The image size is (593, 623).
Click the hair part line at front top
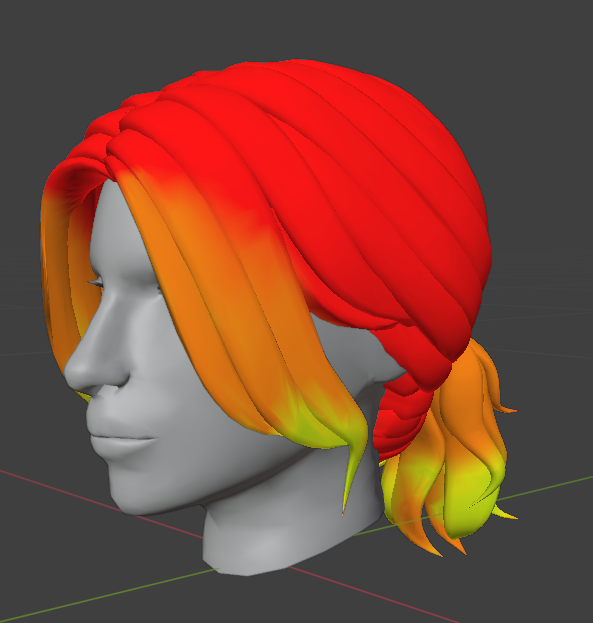[115, 147]
